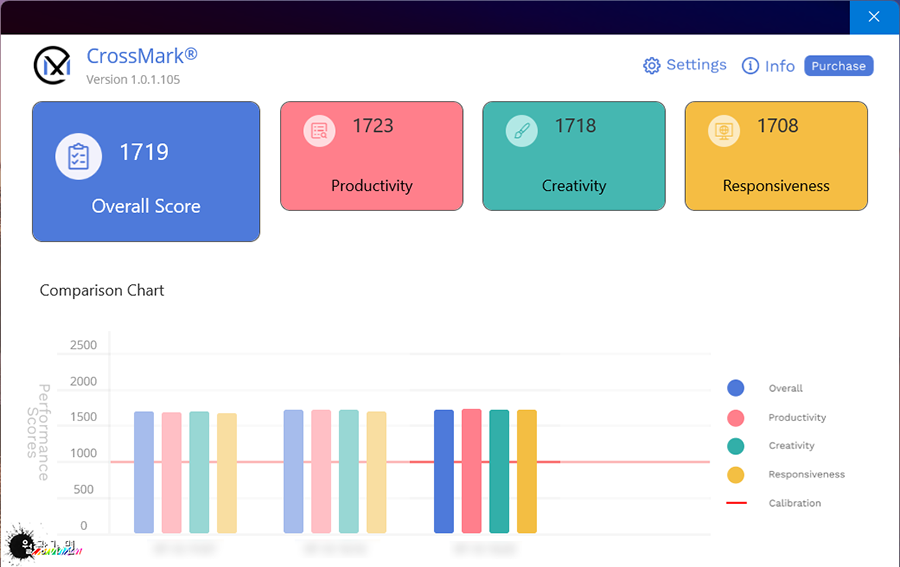Select the Productivity score card
Image resolution: width=900 pixels, height=567 pixels.
pyautogui.click(x=371, y=156)
